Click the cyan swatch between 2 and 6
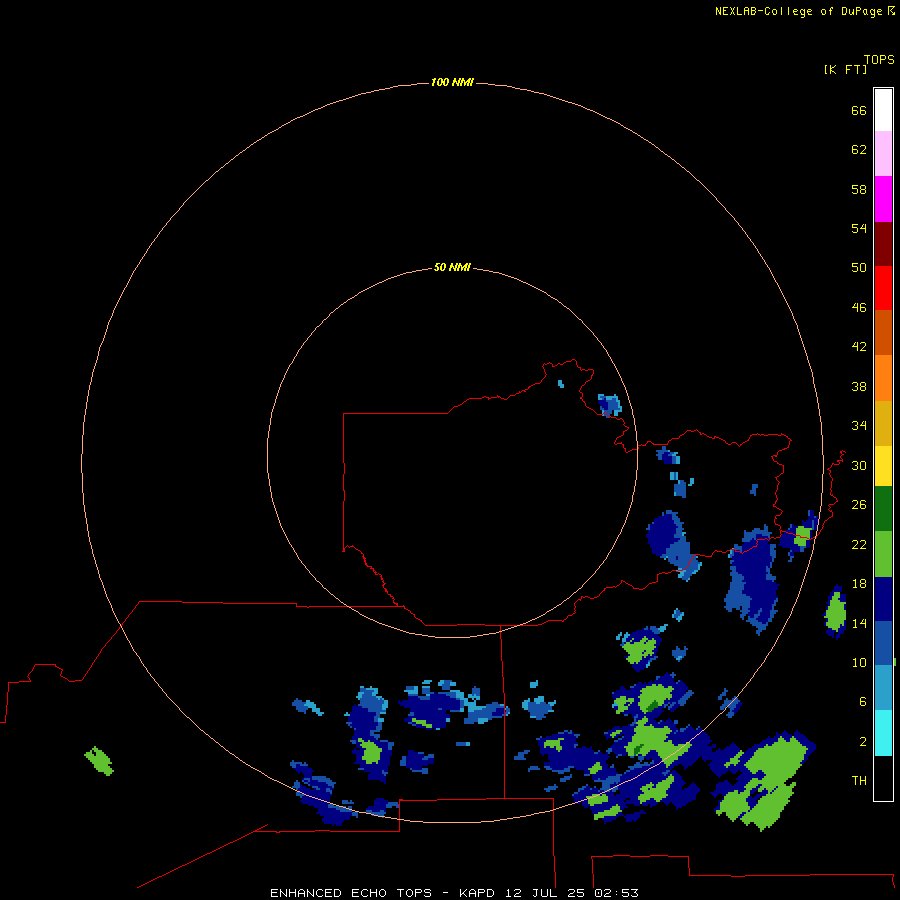The height and width of the screenshot is (900, 900). coord(883,733)
